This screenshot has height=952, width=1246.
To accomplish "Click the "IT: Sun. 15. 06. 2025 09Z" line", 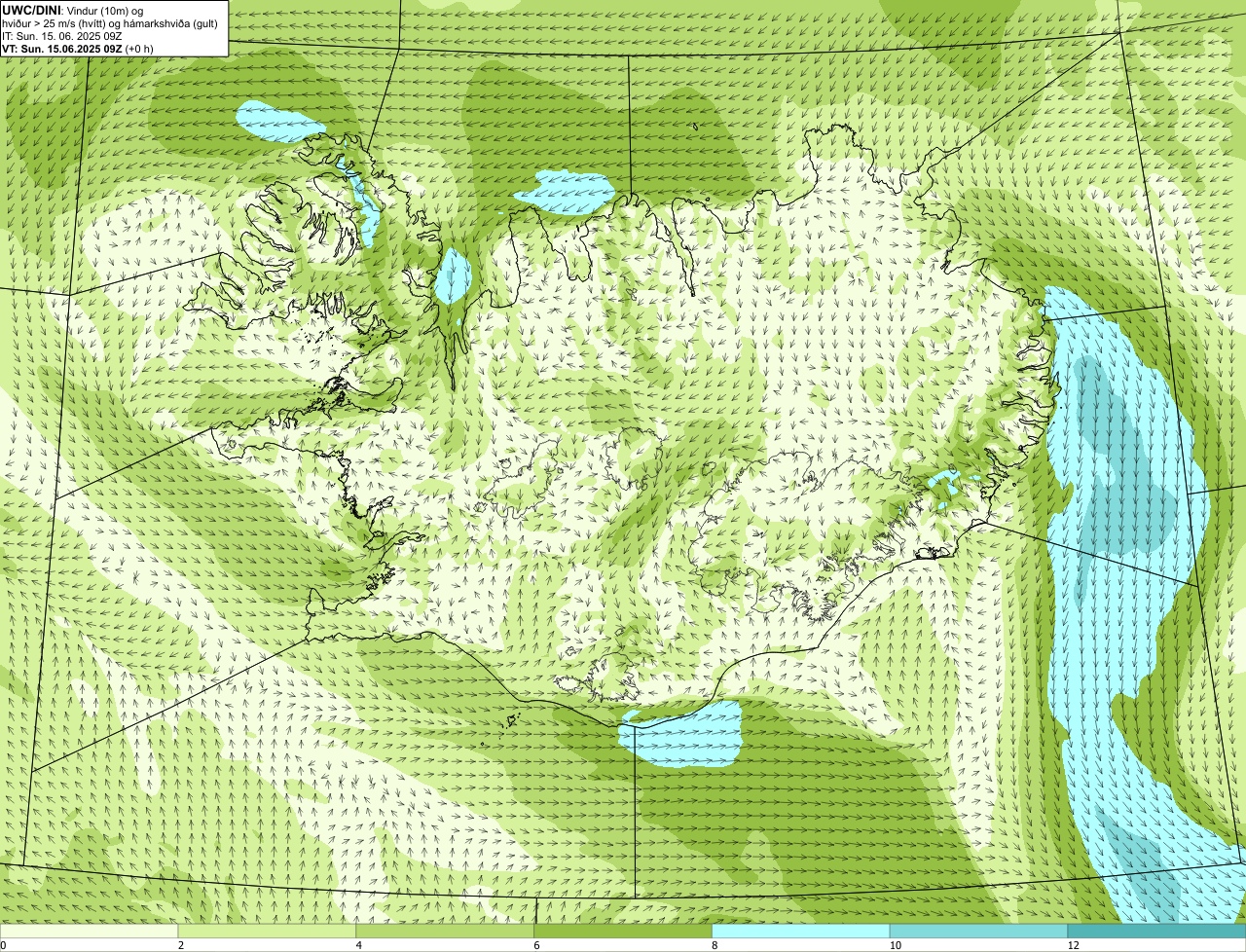I will click(61, 35).
